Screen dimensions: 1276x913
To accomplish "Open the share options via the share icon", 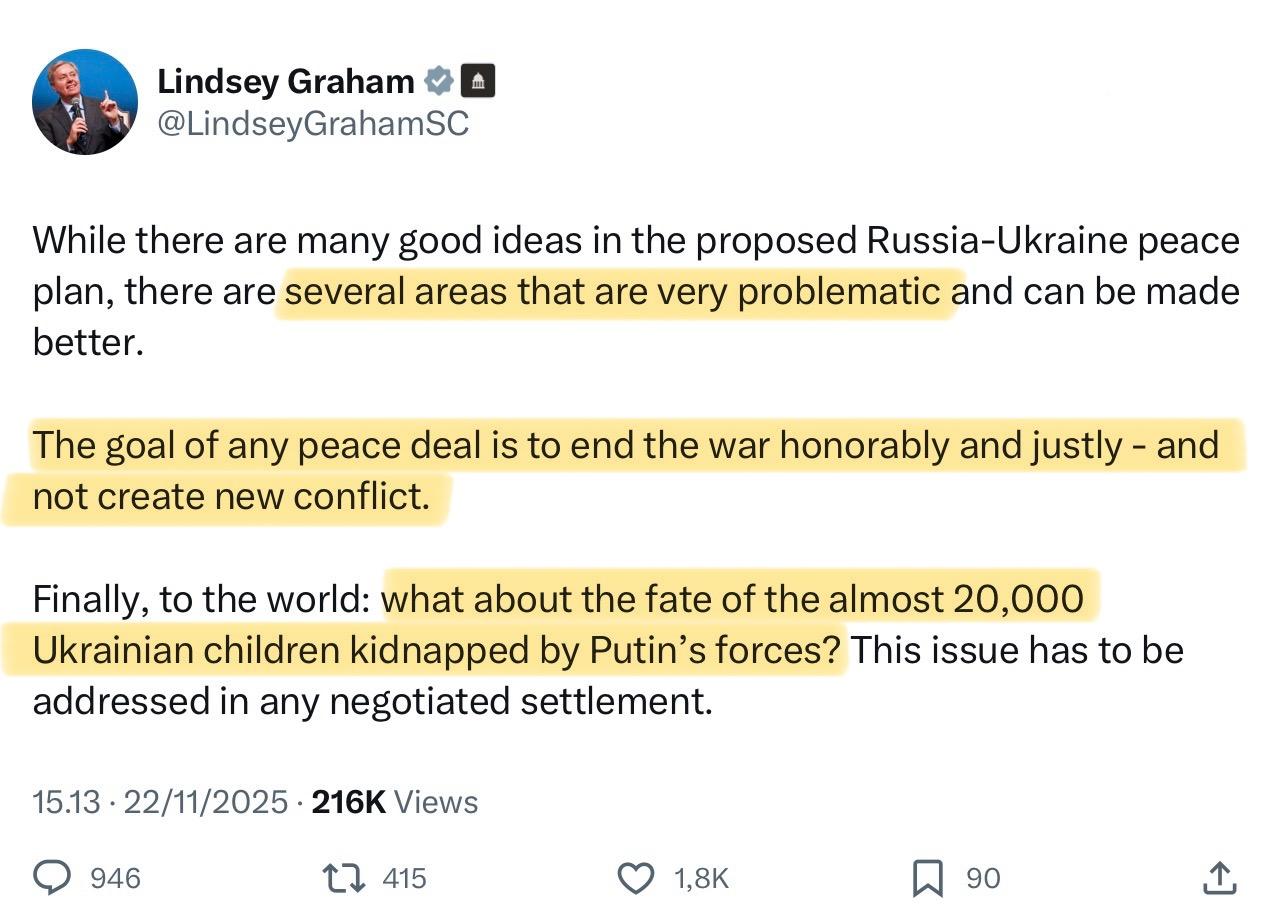I will (x=1218, y=878).
